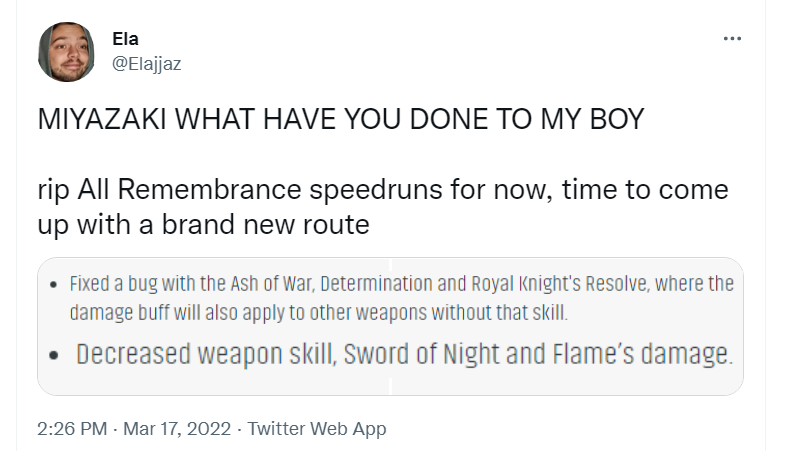Image resolution: width=798 pixels, height=451 pixels.
Task: Click the 2:26 PM timestamp
Action: click(x=72, y=429)
